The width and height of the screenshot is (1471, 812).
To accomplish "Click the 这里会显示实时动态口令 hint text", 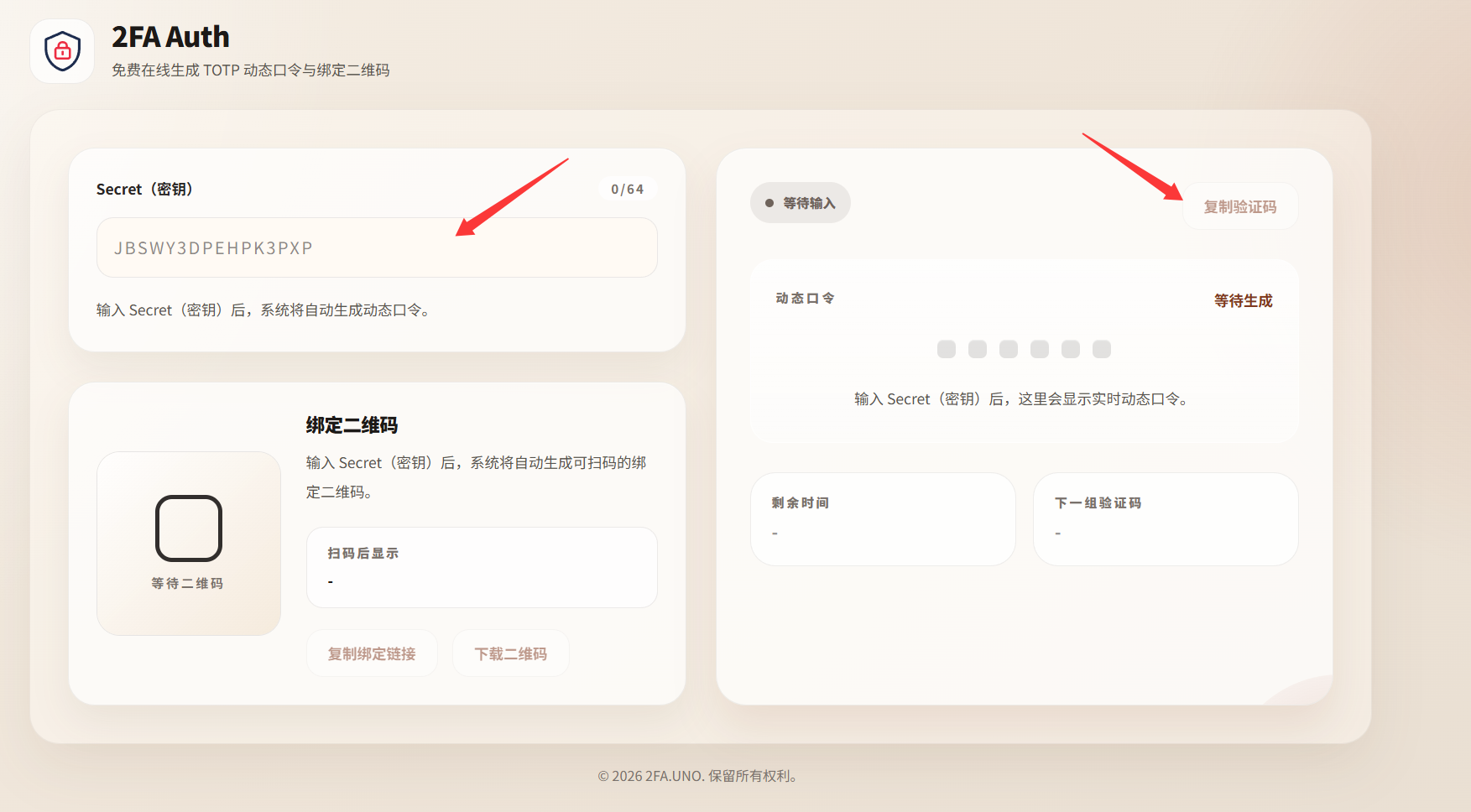I will tap(1021, 399).
